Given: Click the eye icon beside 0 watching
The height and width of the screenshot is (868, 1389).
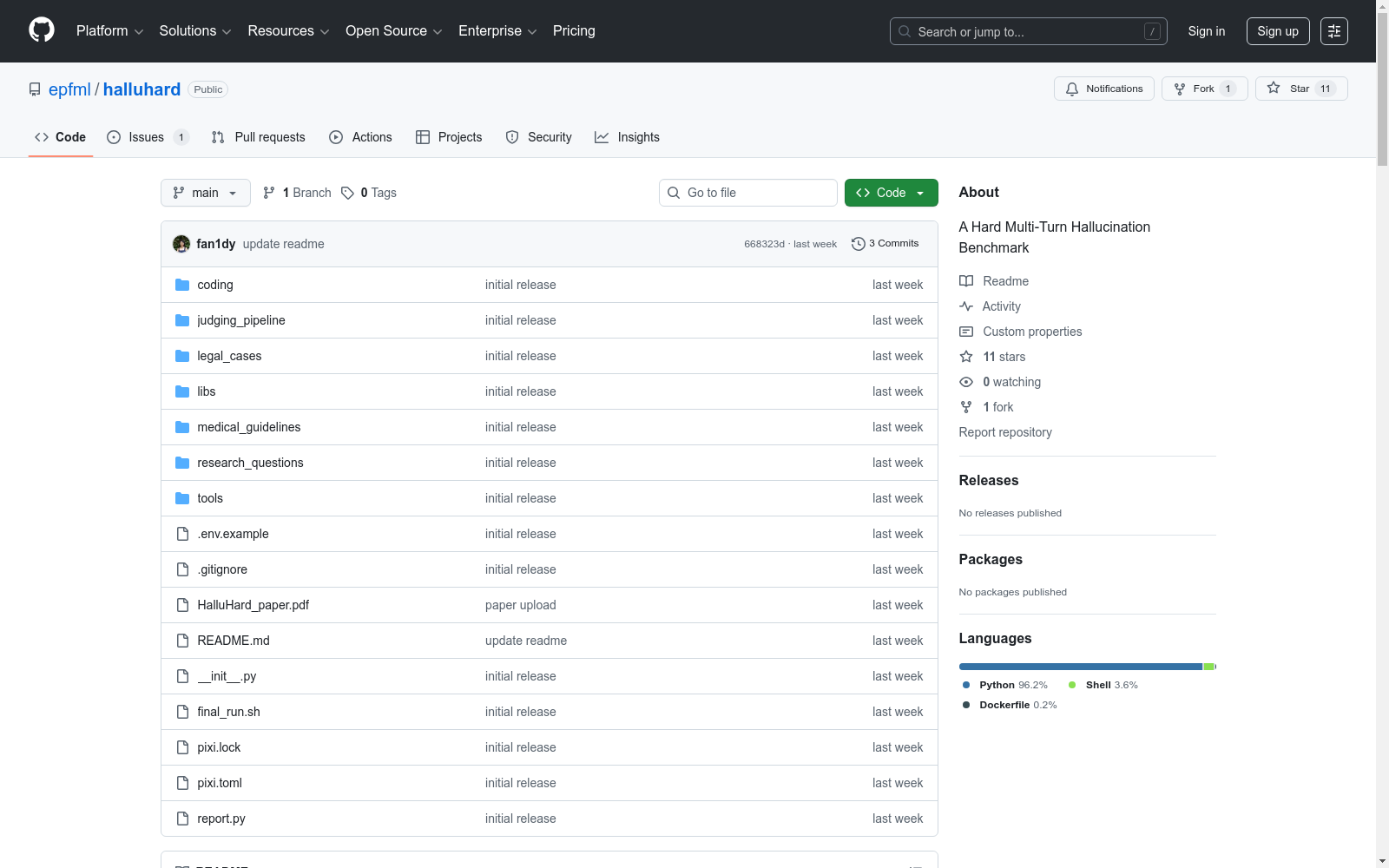Looking at the screenshot, I should pyautogui.click(x=966, y=382).
